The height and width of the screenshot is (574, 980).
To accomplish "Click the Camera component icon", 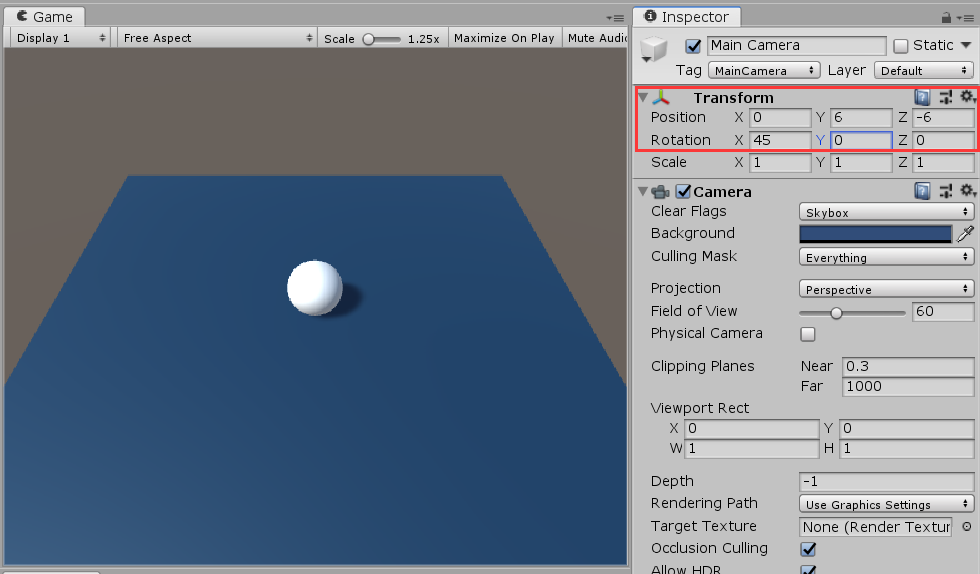I will 661,192.
